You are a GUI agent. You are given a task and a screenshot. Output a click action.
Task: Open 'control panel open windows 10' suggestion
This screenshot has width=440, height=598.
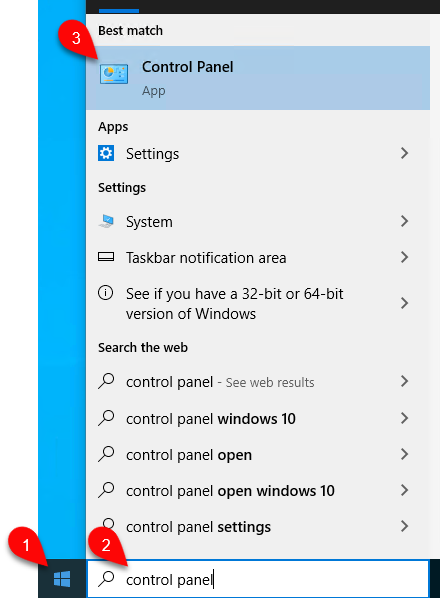[x=258, y=490]
